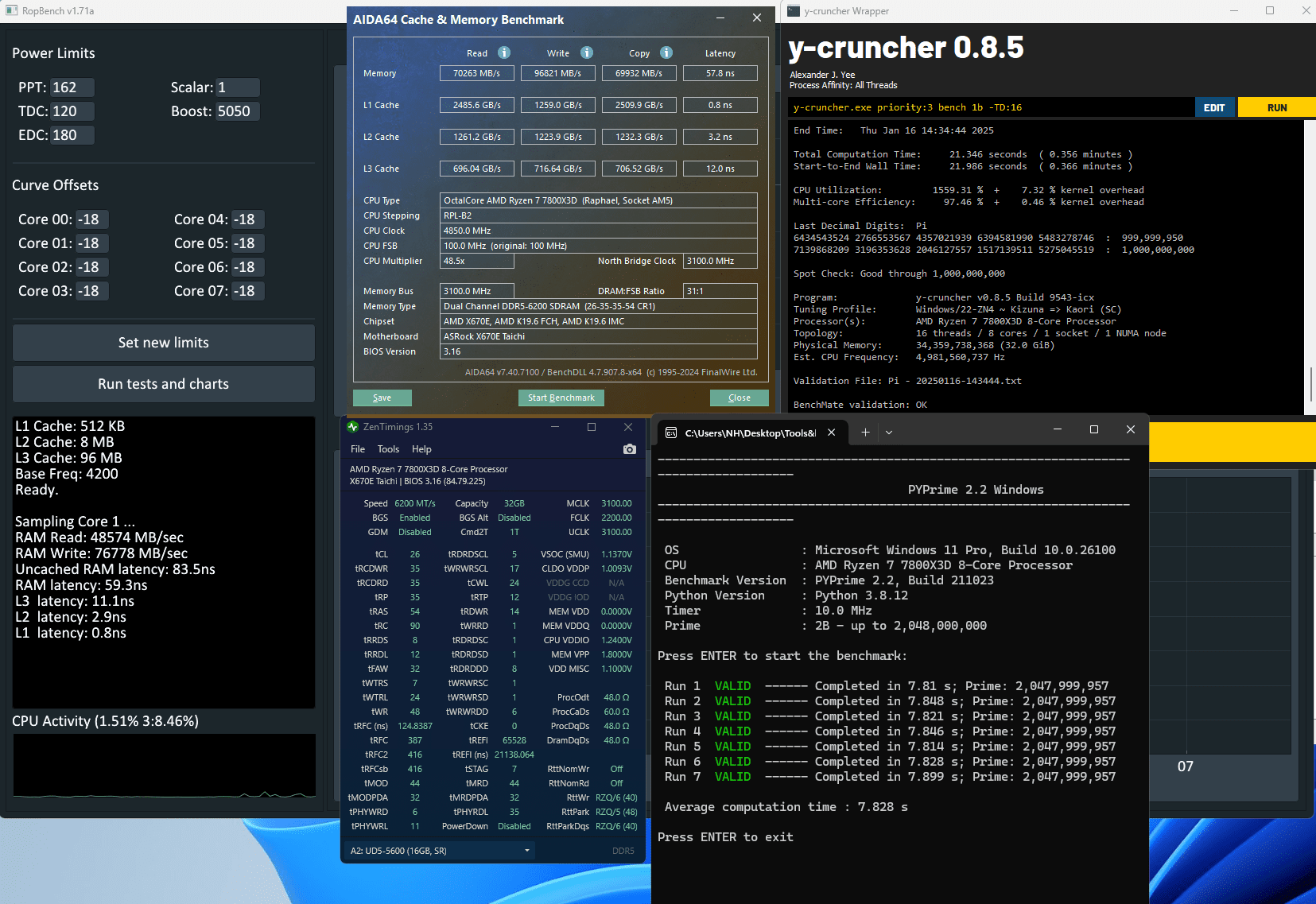
Task: Click Core 07 curve offset field
Action: pos(248,291)
